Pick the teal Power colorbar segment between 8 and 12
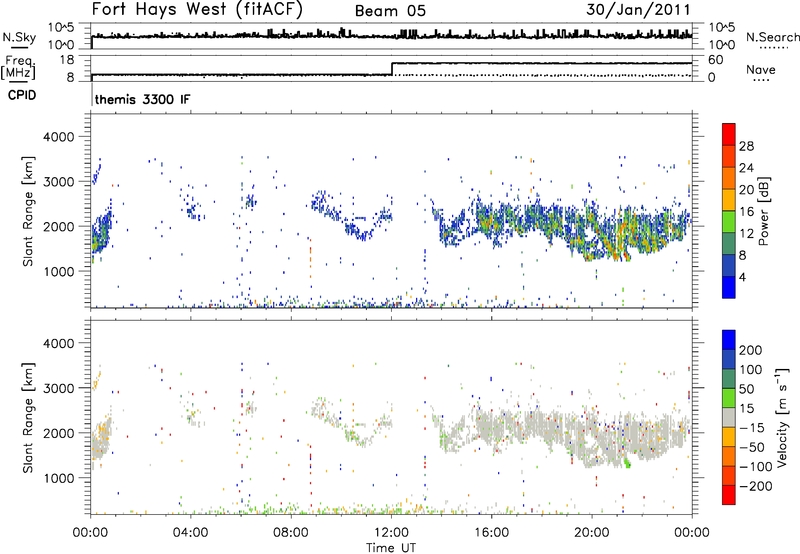 pyautogui.click(x=729, y=243)
